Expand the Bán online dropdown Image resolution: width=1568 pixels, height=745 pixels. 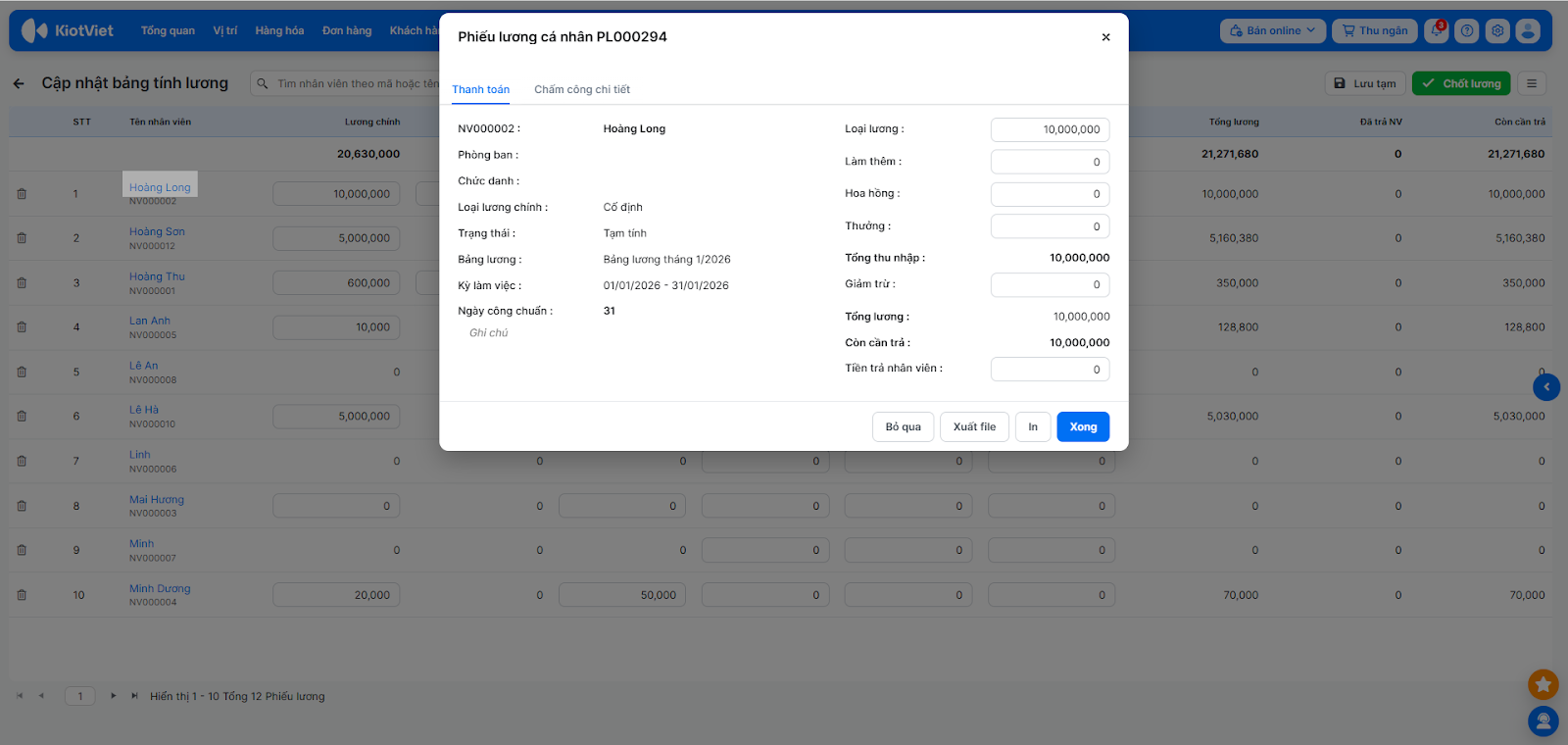coord(1273,30)
